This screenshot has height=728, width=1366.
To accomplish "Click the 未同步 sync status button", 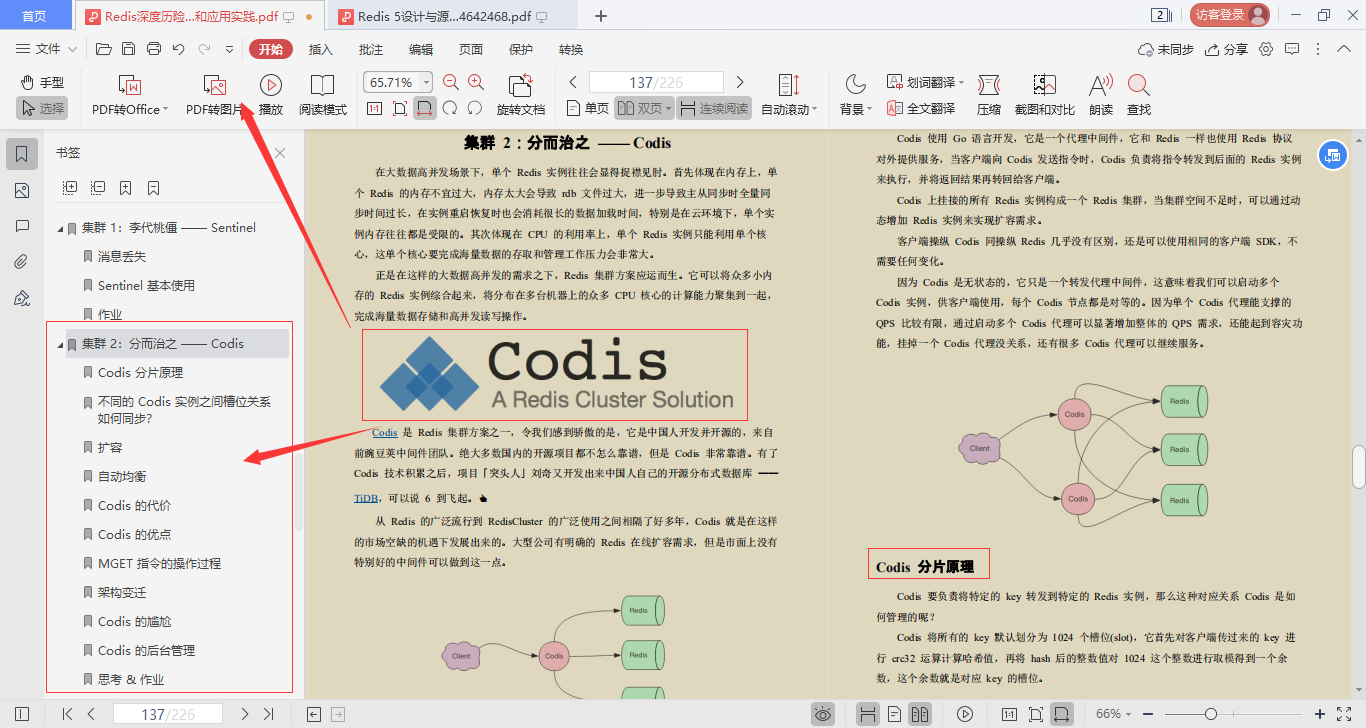I will pos(1166,49).
